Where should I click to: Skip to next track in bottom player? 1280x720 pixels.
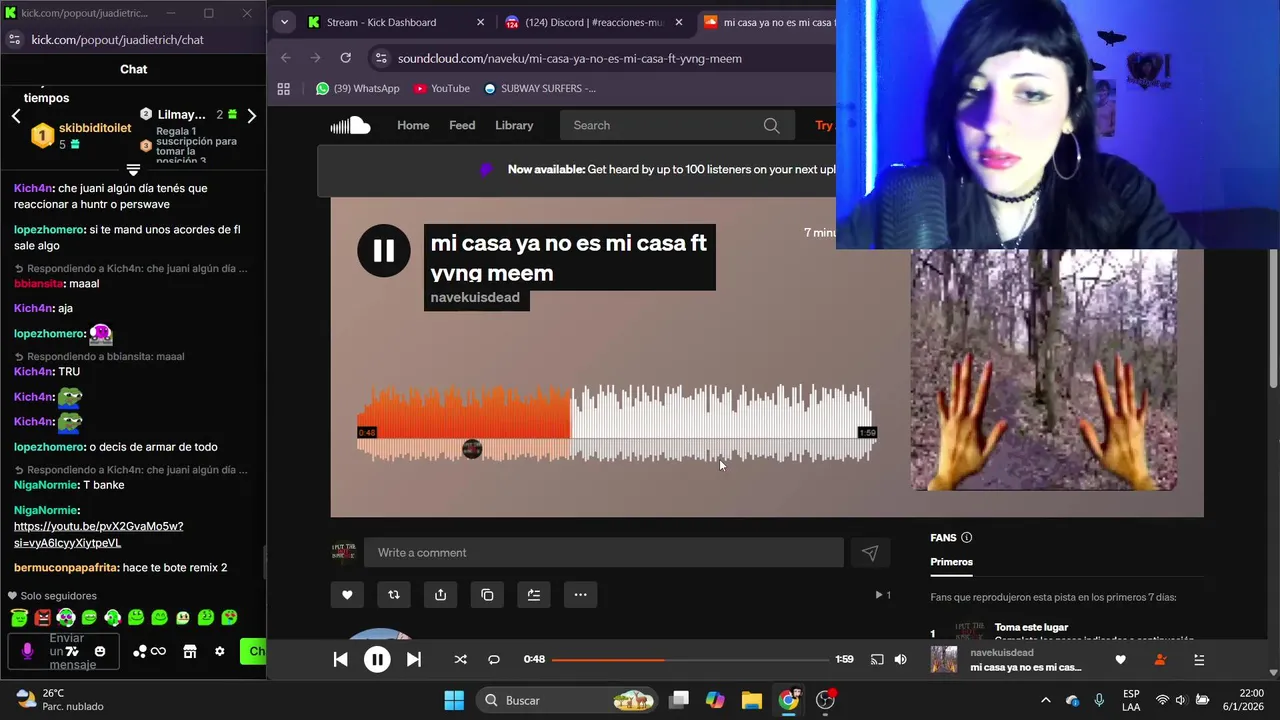point(414,659)
